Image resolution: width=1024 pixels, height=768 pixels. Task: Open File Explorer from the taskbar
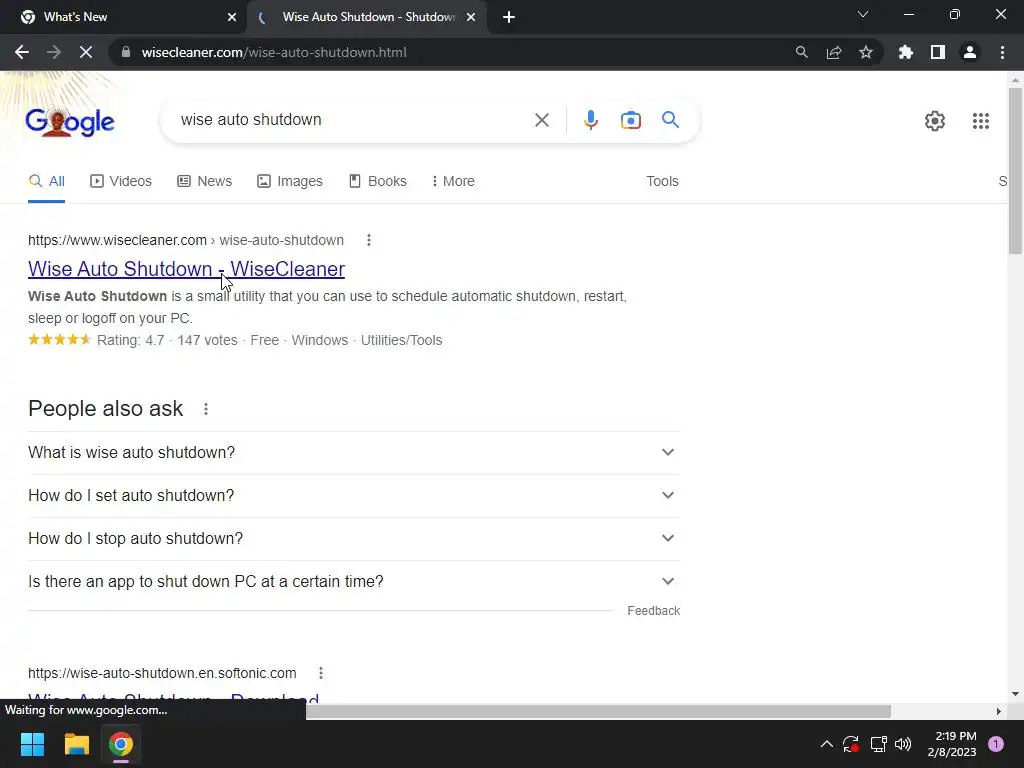click(x=76, y=744)
